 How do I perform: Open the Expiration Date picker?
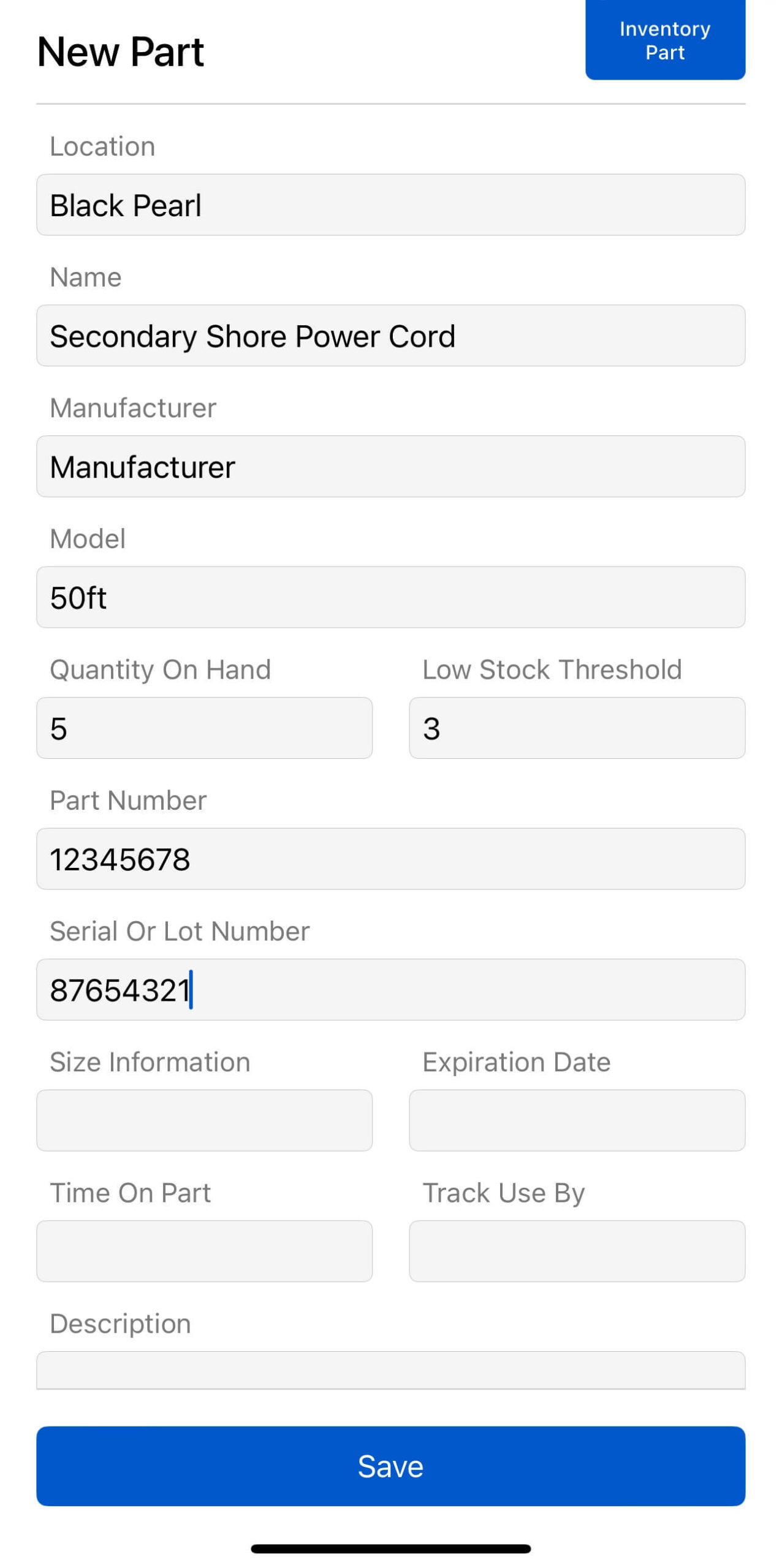coord(577,1121)
